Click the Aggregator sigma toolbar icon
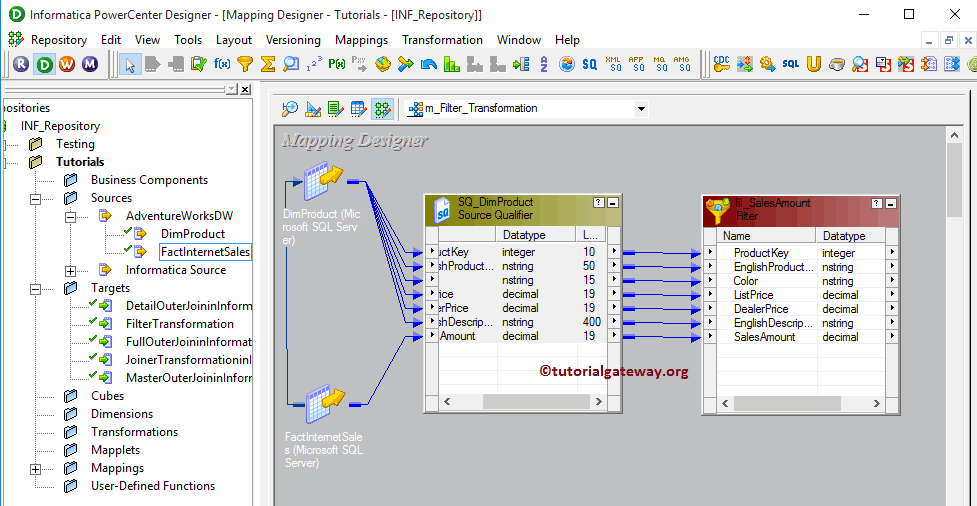The height and width of the screenshot is (506, 977). point(268,64)
